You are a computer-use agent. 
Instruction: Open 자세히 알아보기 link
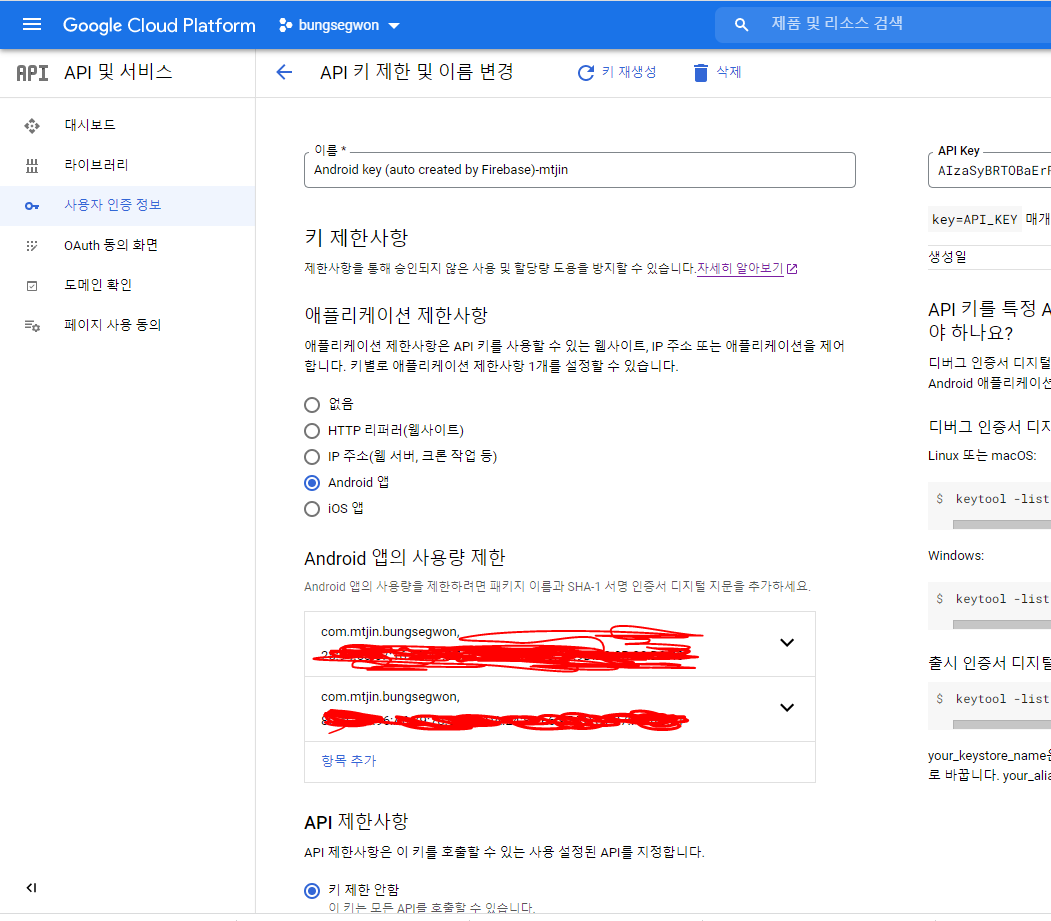tap(740, 268)
